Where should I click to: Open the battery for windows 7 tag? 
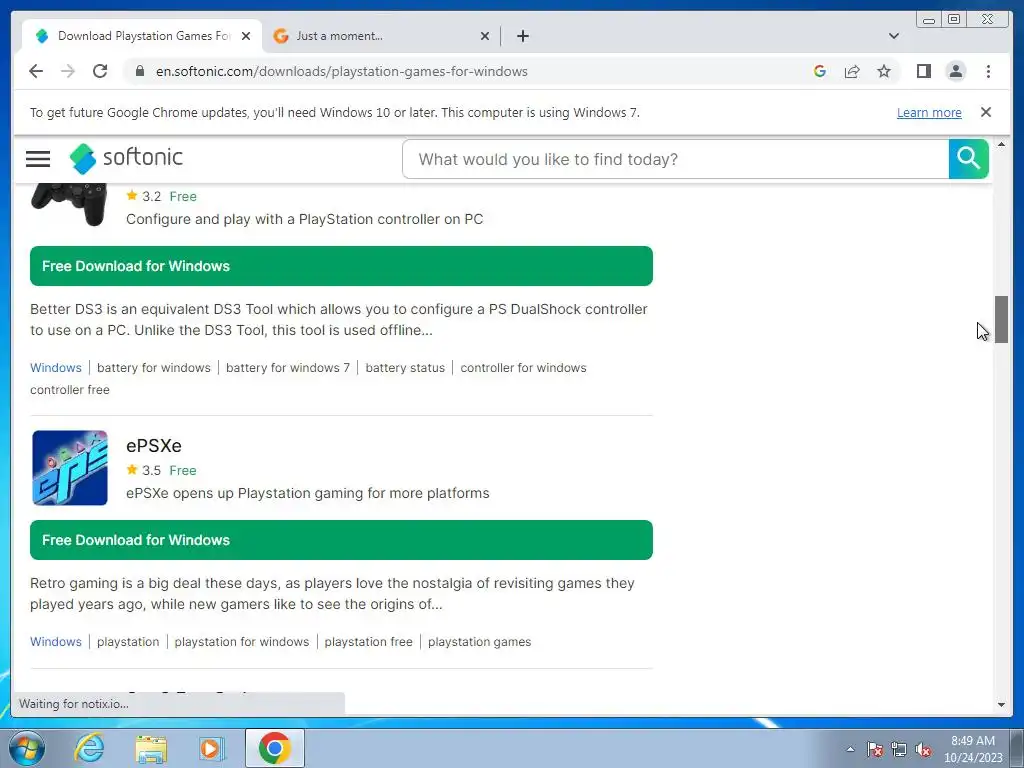(x=287, y=368)
